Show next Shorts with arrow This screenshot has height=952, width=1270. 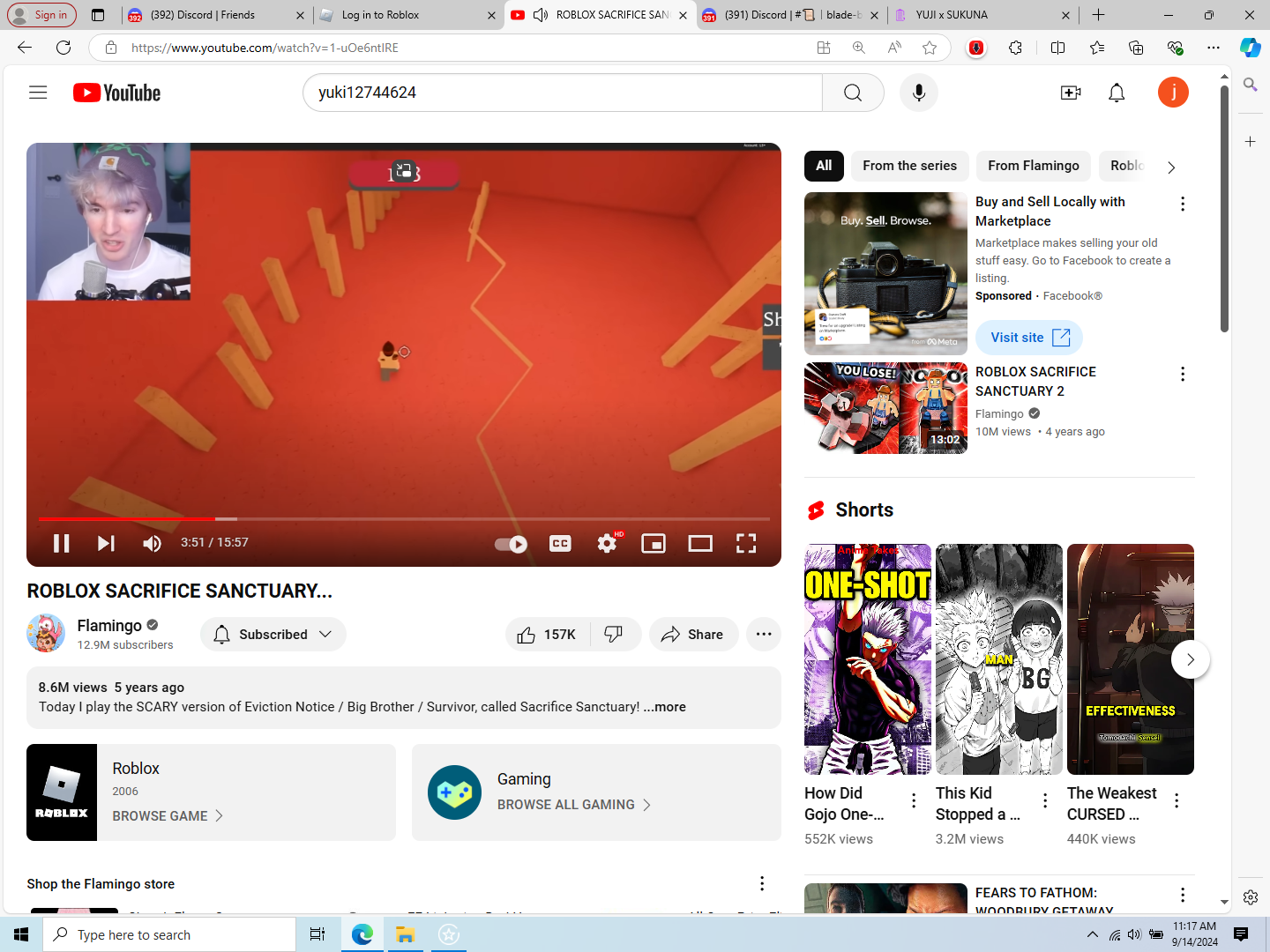[x=1190, y=659]
